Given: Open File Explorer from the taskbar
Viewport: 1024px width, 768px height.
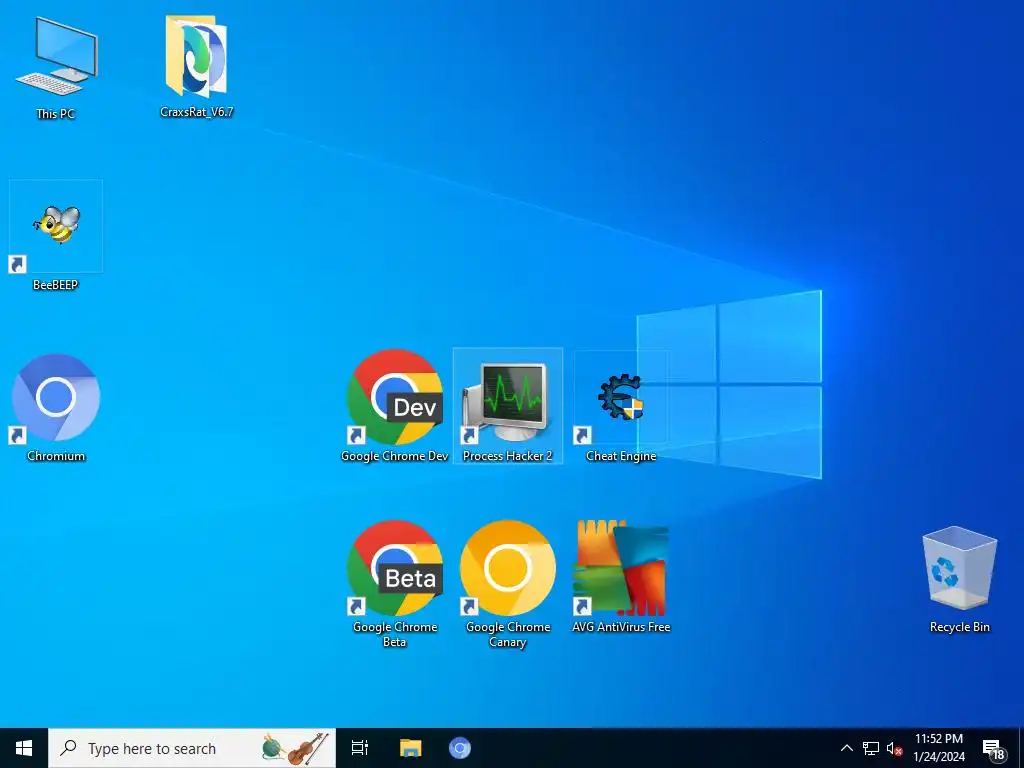Looking at the screenshot, I should click(411, 748).
